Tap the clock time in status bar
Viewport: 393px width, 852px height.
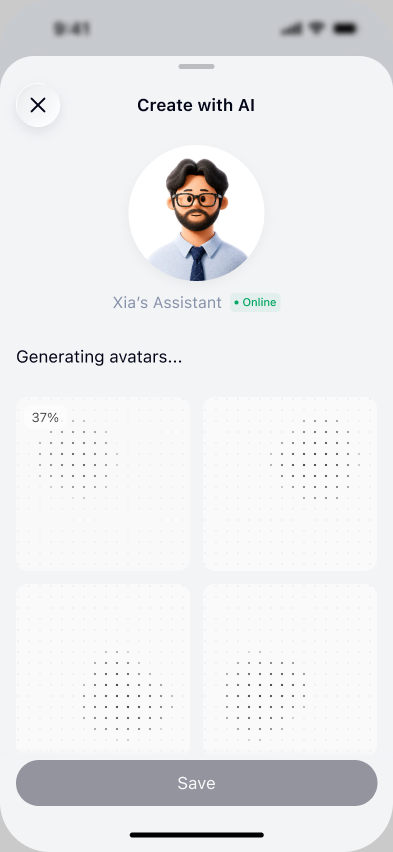coord(72,28)
